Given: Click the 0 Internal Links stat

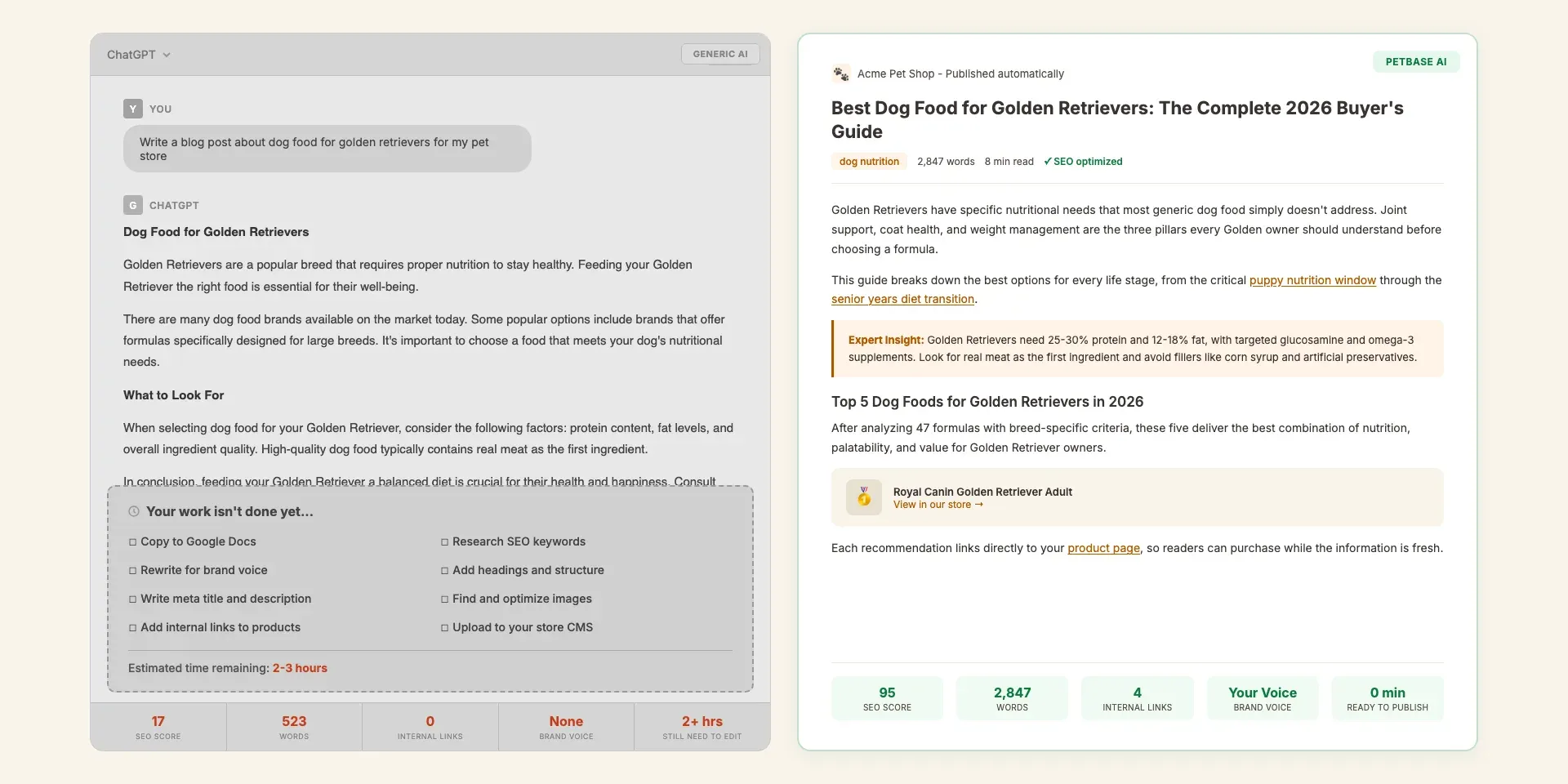Looking at the screenshot, I should click(430, 727).
